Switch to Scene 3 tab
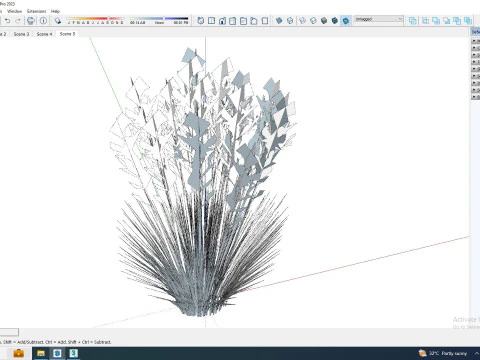The width and height of the screenshot is (480, 360). [x=21, y=34]
